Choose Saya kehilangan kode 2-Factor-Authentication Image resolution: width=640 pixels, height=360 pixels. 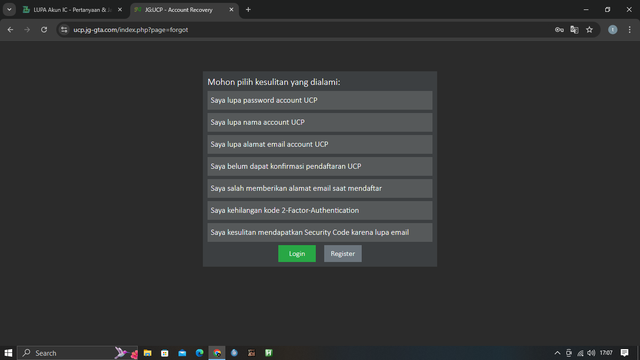tap(320, 211)
